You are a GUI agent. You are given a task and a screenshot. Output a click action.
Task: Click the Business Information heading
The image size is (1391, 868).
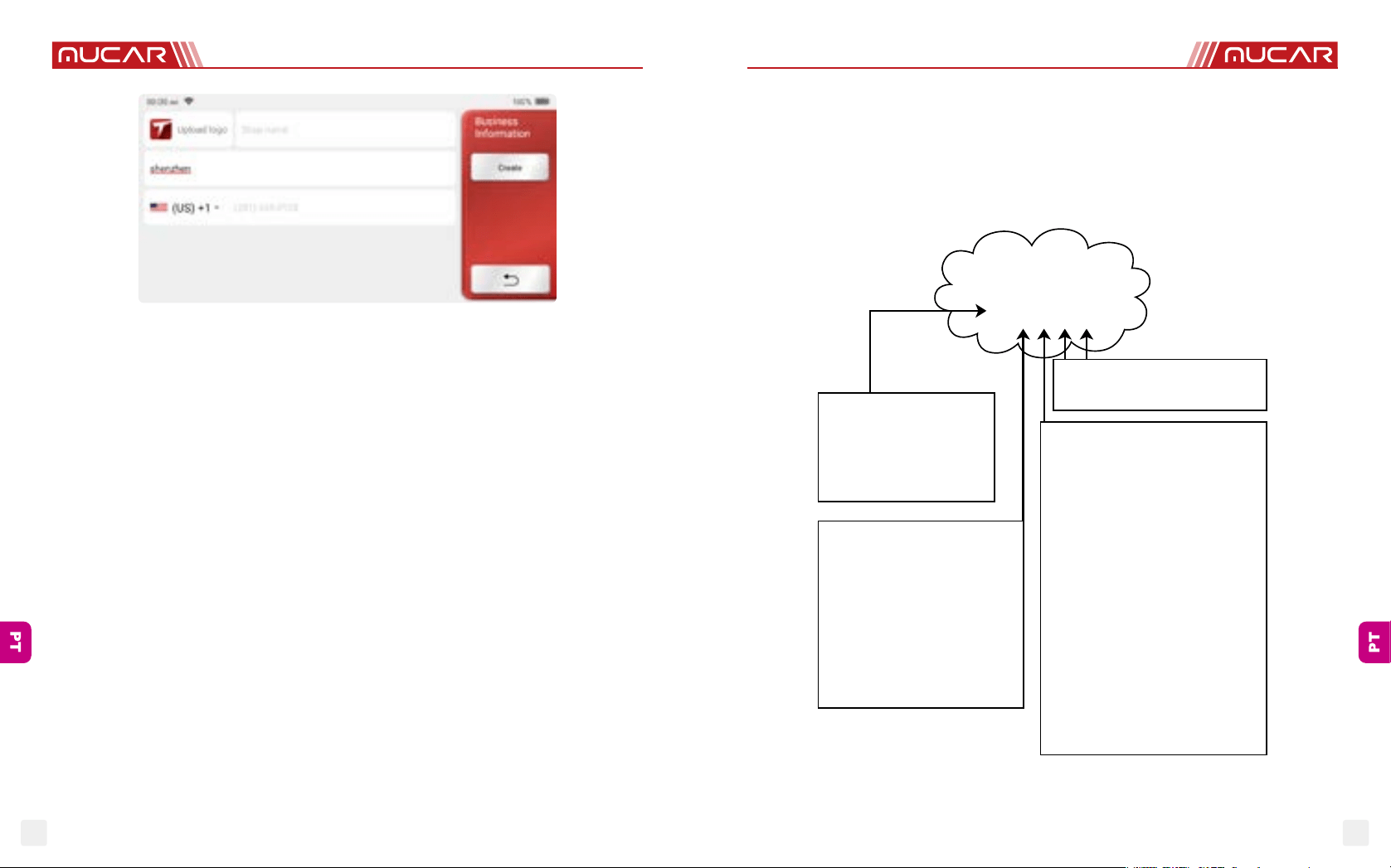pyautogui.click(x=502, y=127)
